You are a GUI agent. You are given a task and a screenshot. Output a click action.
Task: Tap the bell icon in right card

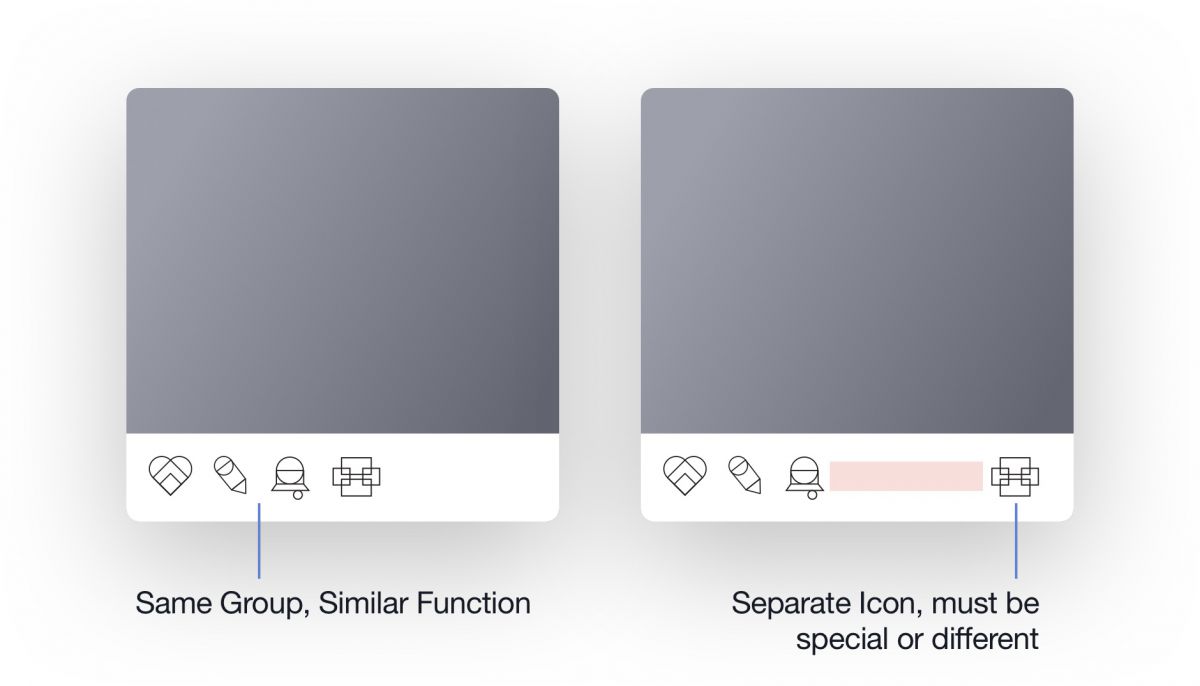coord(804,478)
